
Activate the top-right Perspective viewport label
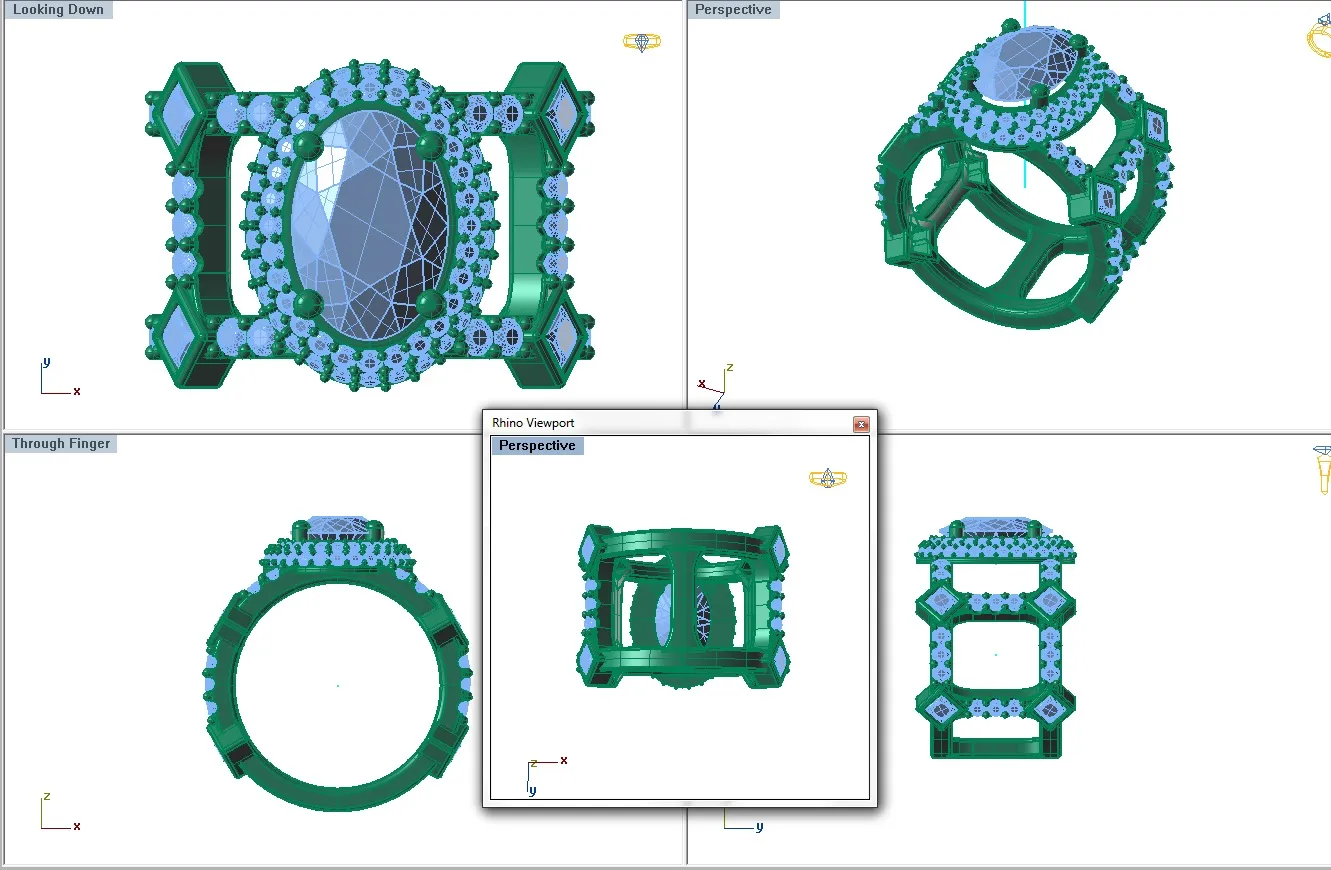click(x=733, y=10)
